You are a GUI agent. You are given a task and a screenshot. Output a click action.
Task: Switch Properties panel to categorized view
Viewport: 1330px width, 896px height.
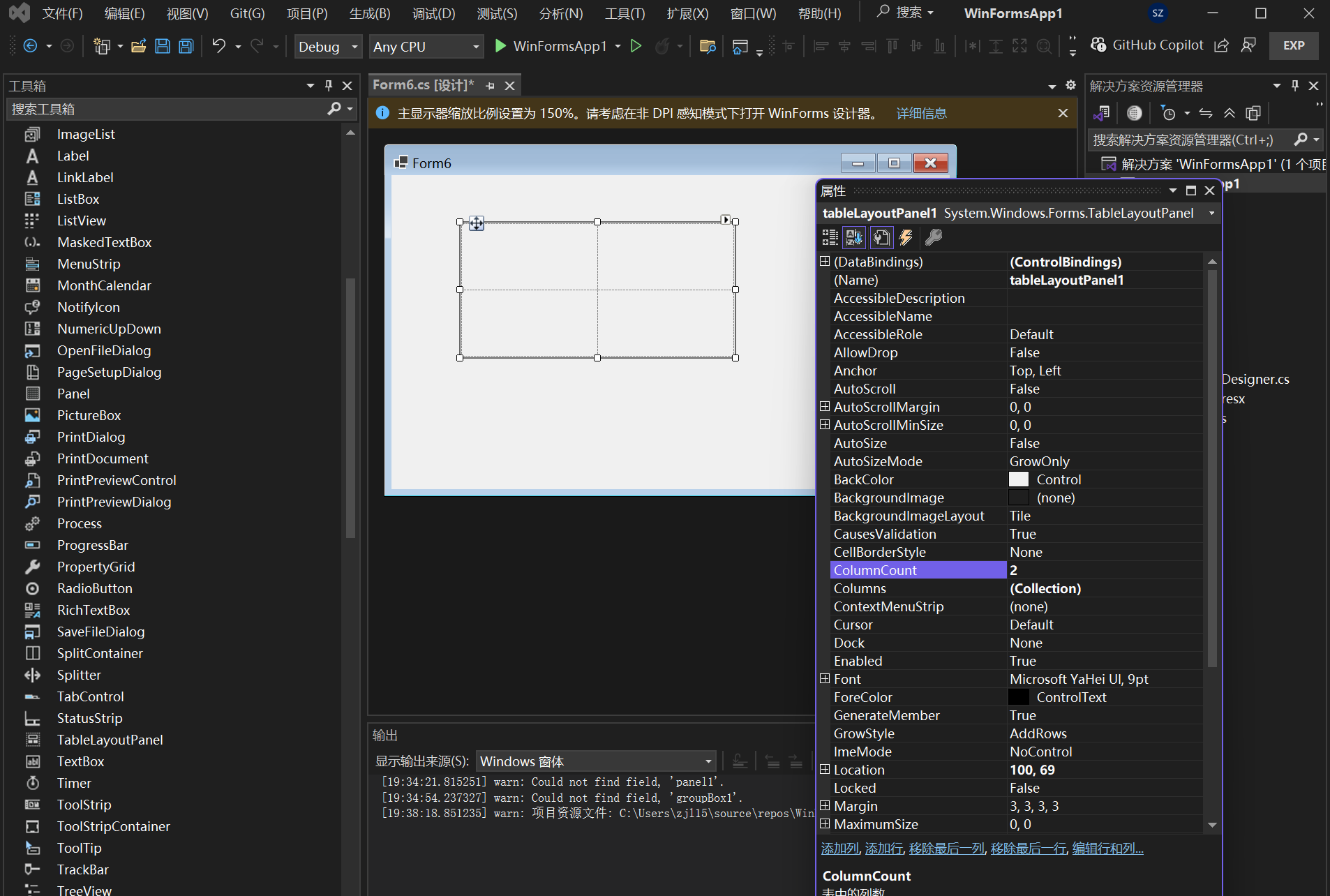[830, 237]
